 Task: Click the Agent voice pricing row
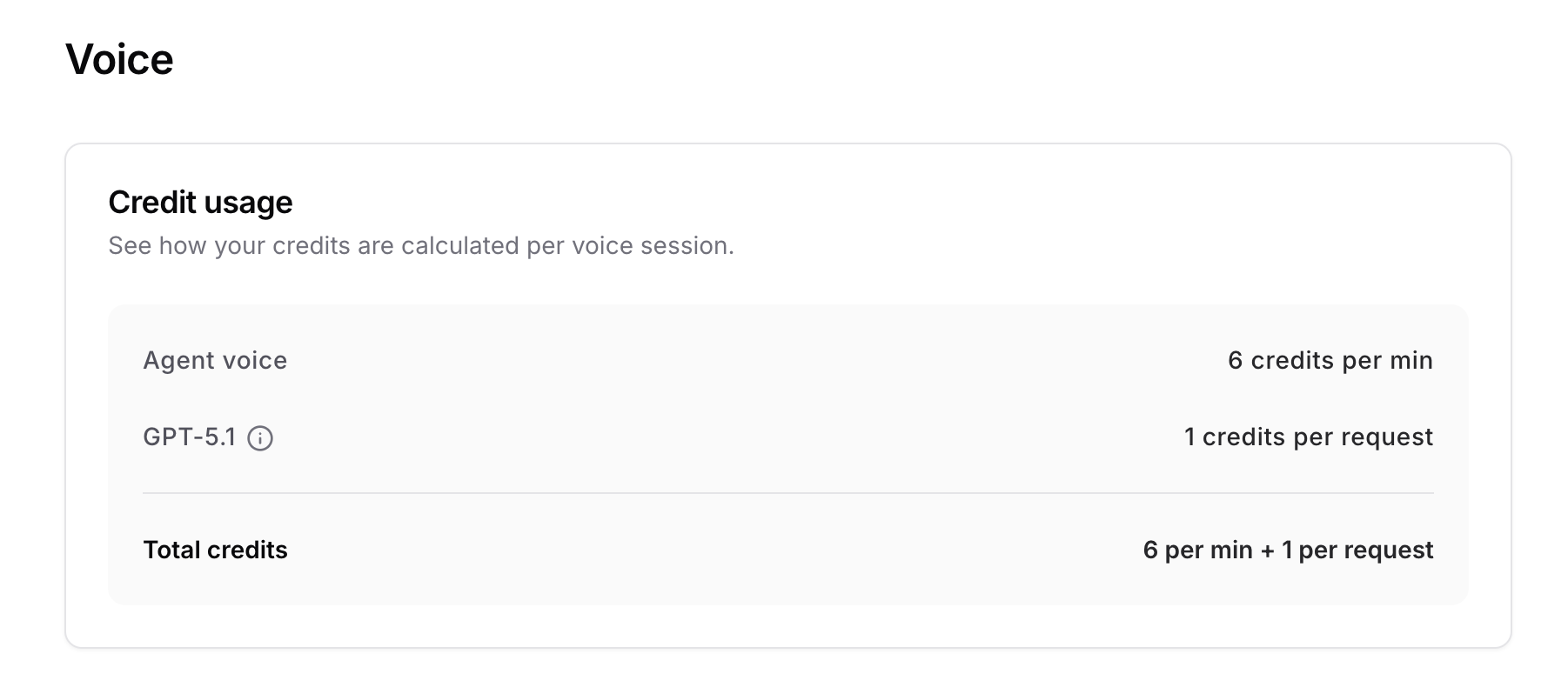783,360
